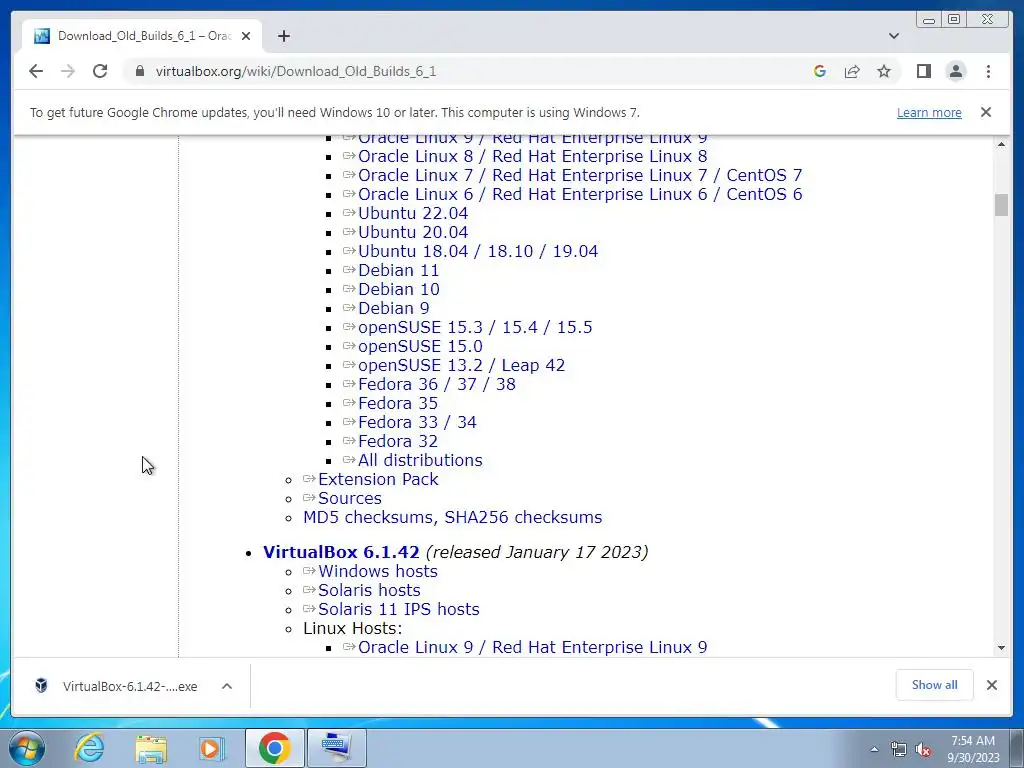Open the openSUSE 15.0 link
1024x768 pixels.
pos(420,345)
